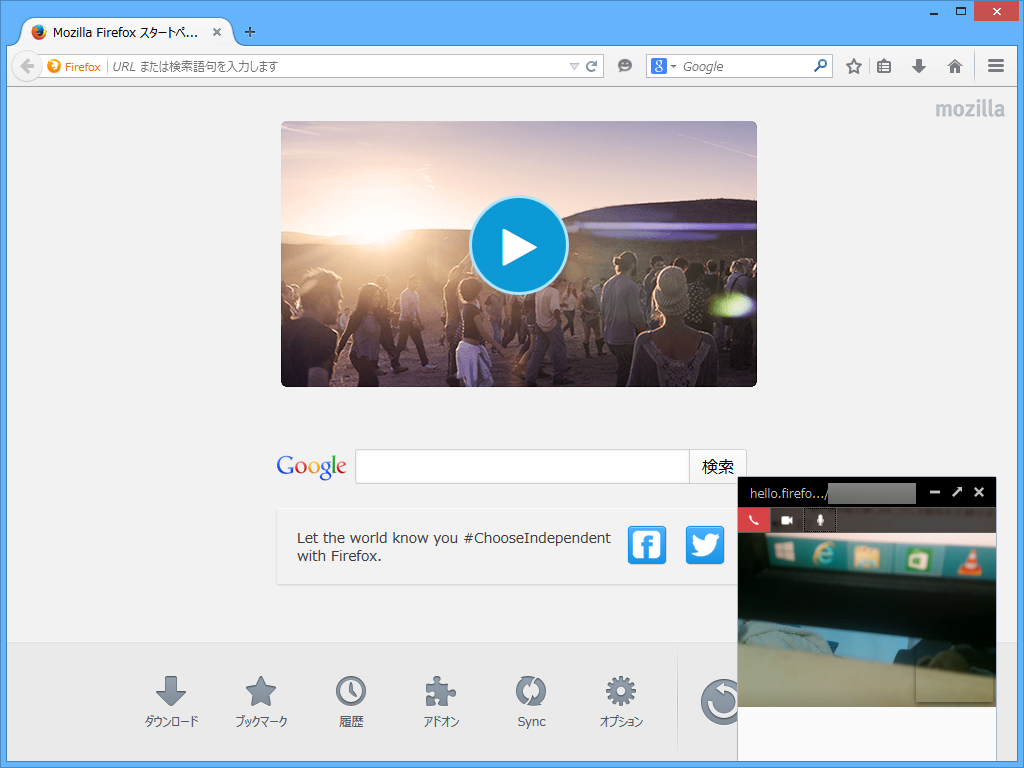
Task: Reload the current page
Action: 592,66
